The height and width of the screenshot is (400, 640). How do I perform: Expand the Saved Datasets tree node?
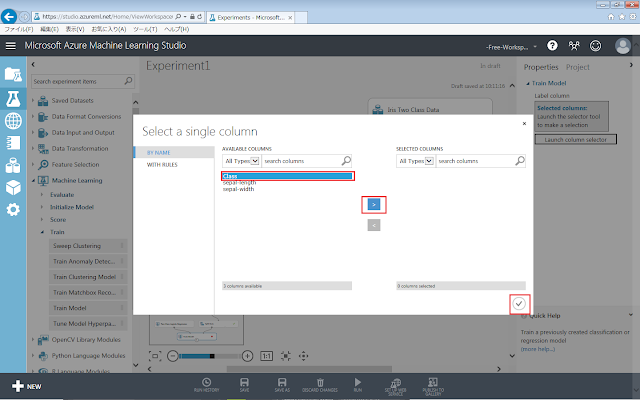[x=31, y=102]
